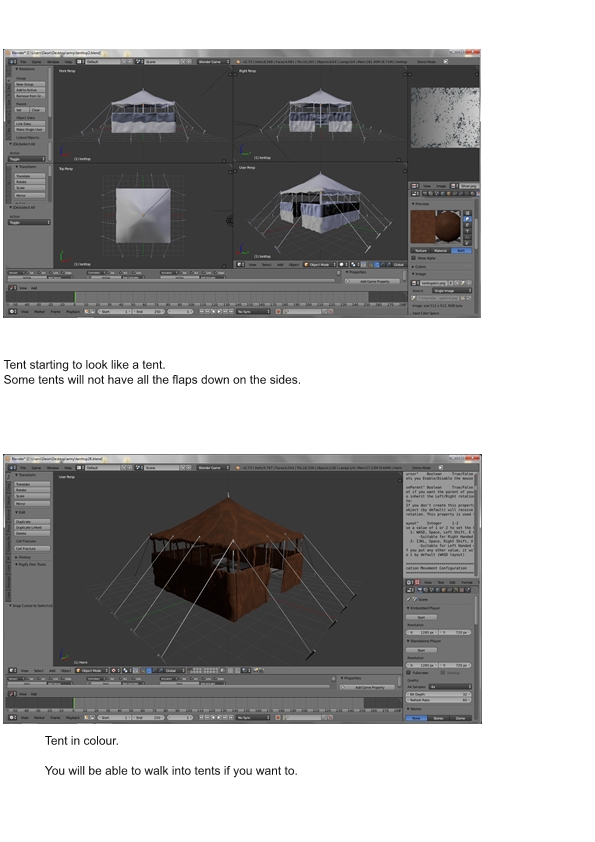Click Start under Embedded Player in brown-tent window
This screenshot has width=595, height=842.
tap(422, 618)
